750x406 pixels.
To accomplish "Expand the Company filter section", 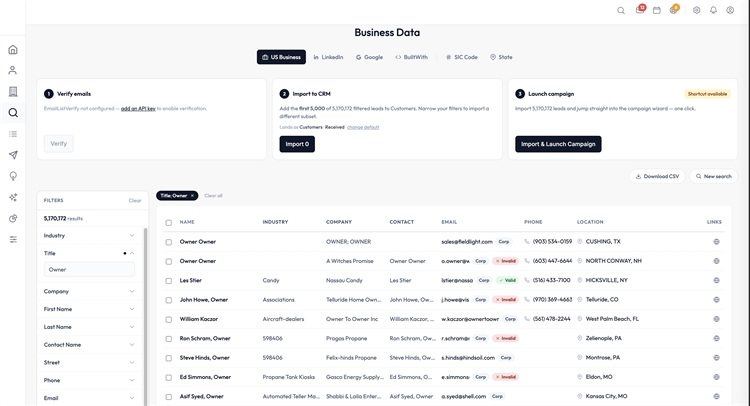I will [x=89, y=291].
